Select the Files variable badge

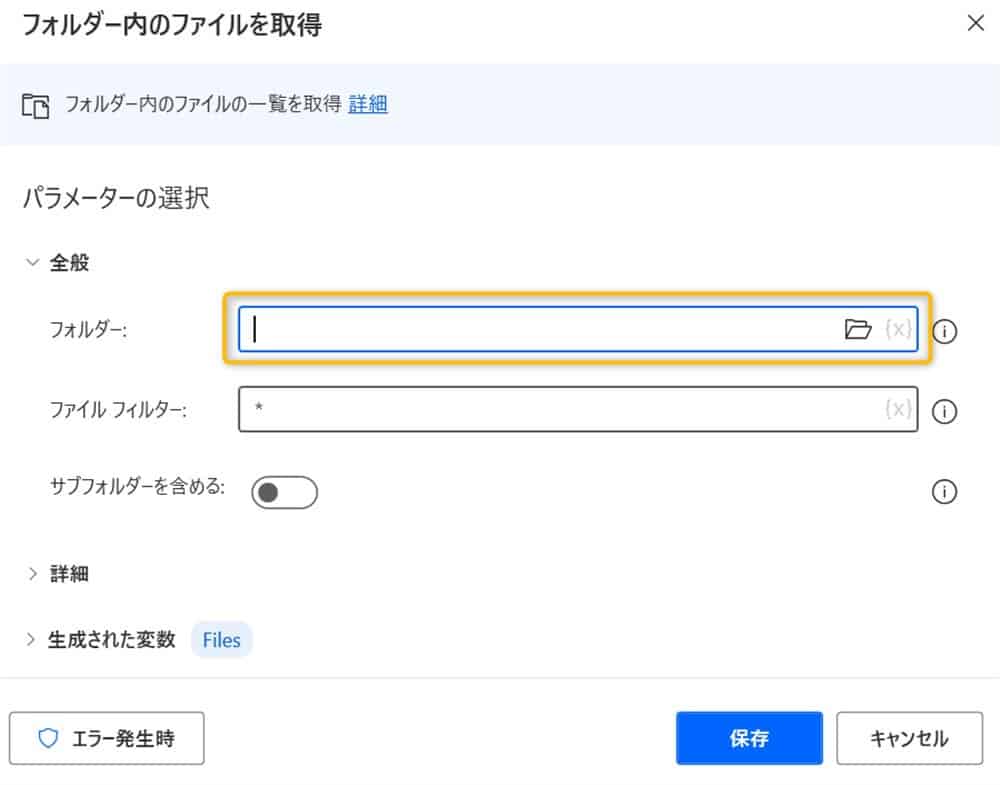[x=221, y=640]
